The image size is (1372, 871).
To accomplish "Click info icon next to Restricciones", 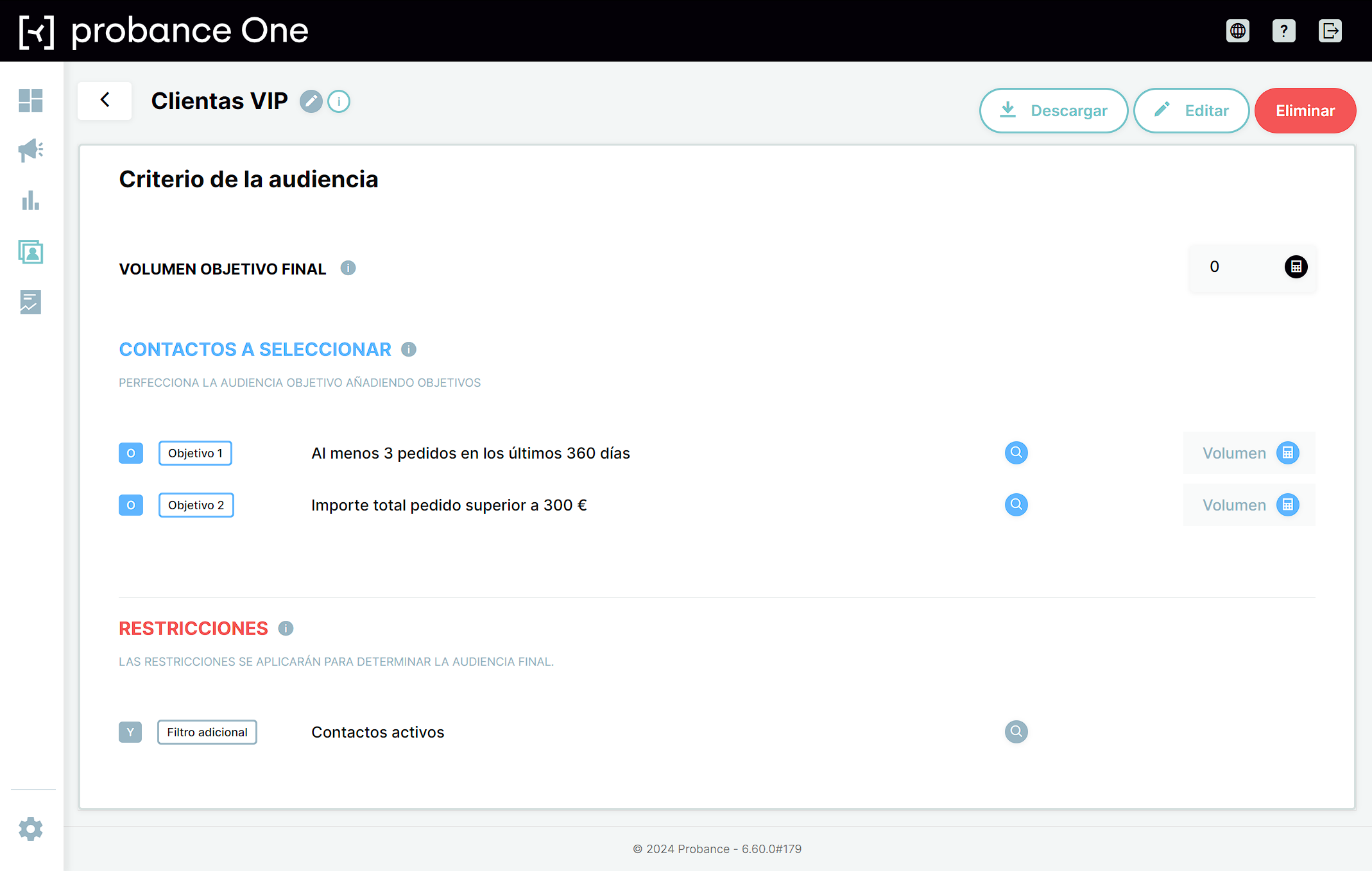I will point(286,629).
